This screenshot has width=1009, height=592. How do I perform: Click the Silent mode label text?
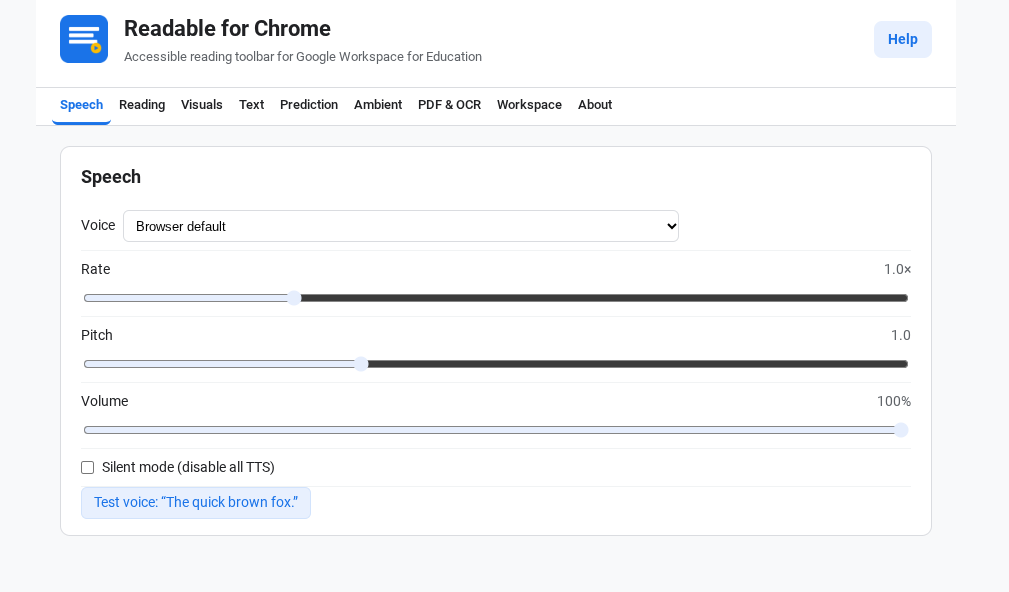[188, 467]
